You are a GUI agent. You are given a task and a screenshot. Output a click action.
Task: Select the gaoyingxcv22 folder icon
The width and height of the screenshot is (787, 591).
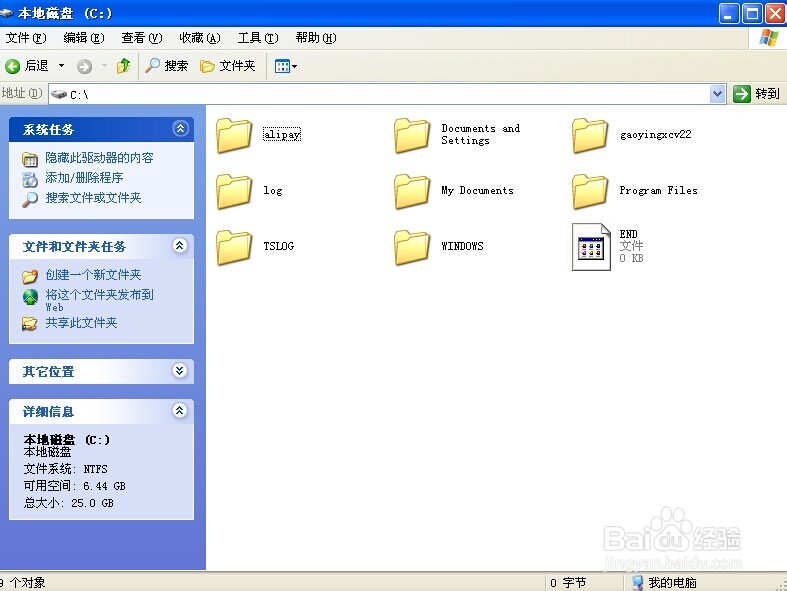pyautogui.click(x=590, y=135)
